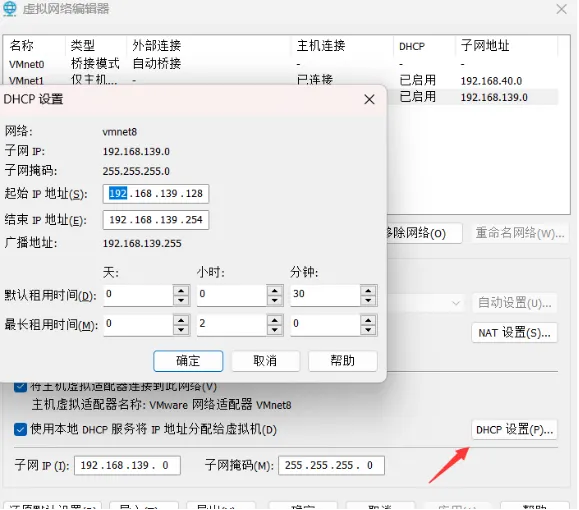
Task: Click 取消 in DHCP settings dialog
Action: (x=265, y=361)
